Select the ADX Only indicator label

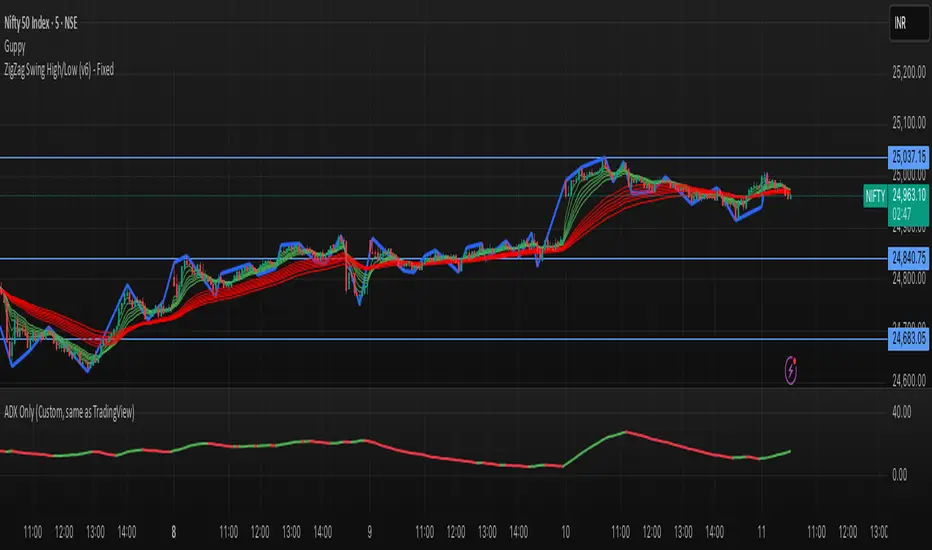click(70, 412)
